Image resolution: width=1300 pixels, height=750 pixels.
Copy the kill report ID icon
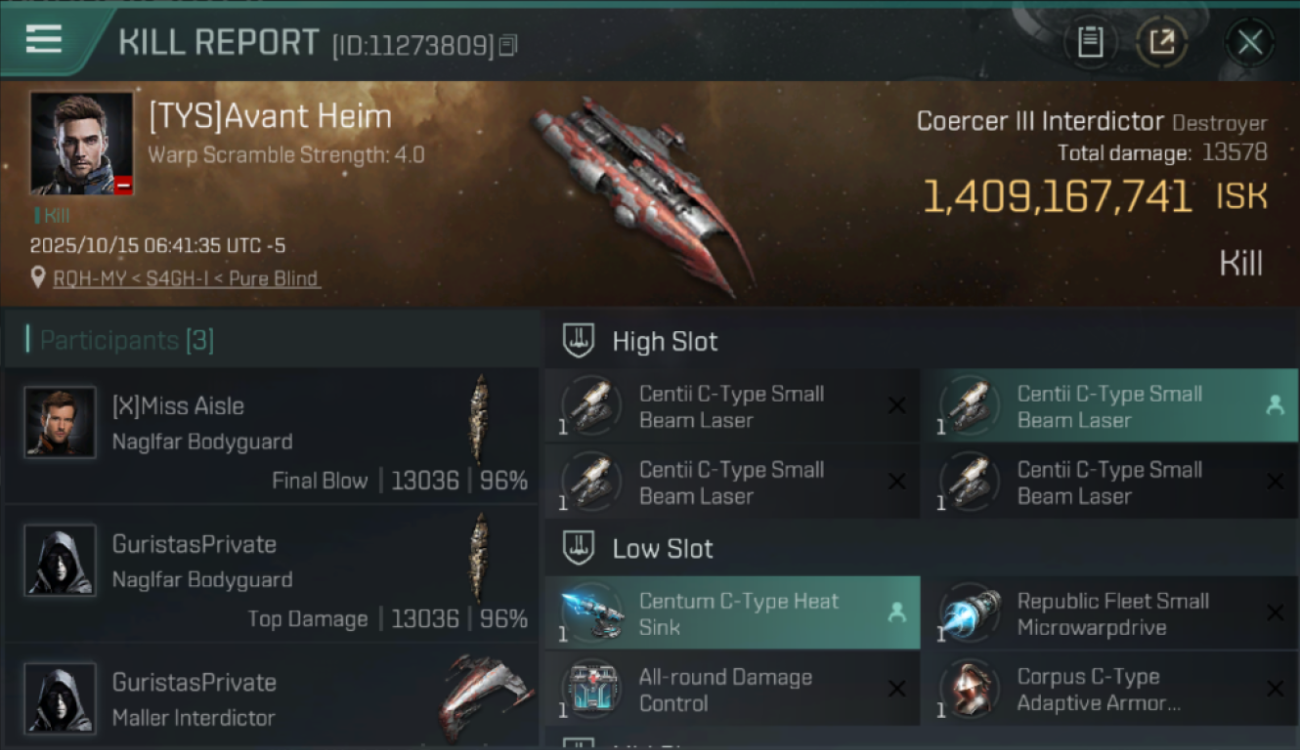click(508, 45)
